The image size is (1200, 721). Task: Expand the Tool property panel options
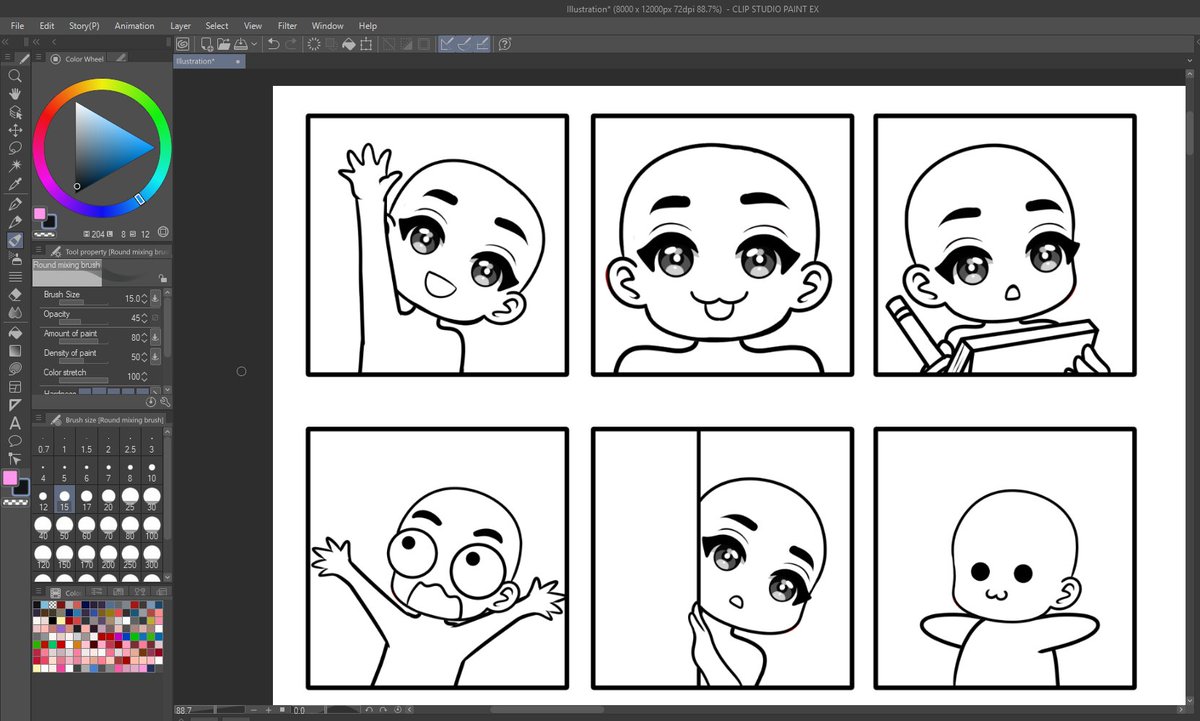[x=38, y=249]
